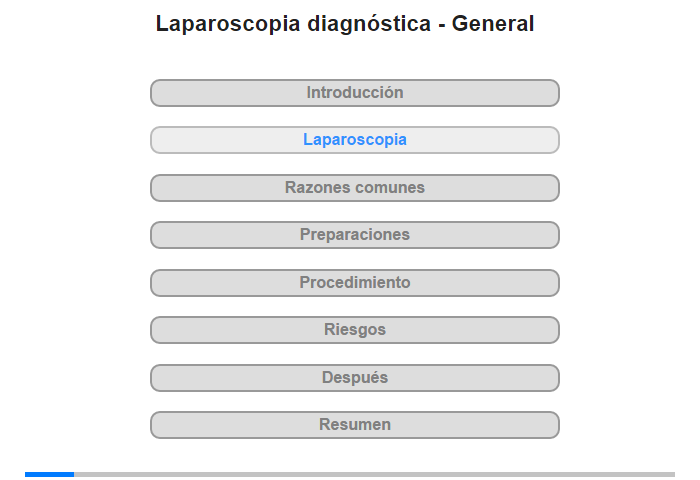The image size is (700, 480).
Task: Start the Procedimiento chapter
Action: coord(354,283)
